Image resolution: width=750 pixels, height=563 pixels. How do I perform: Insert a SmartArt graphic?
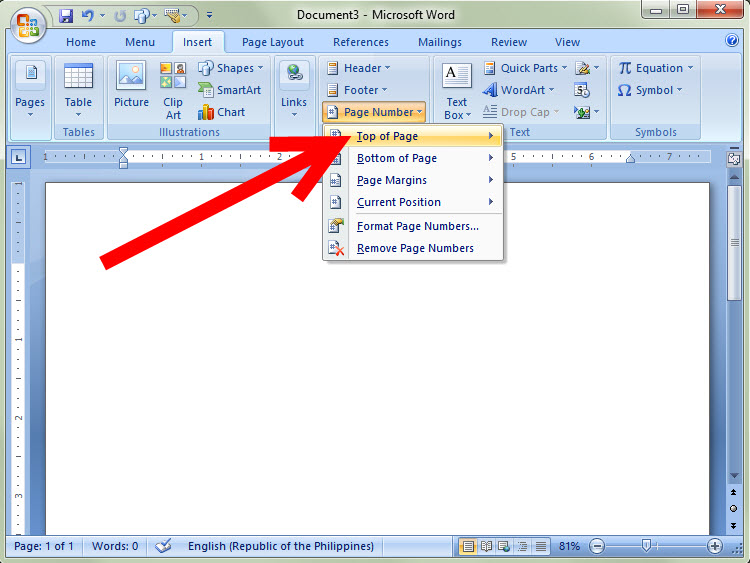point(229,89)
